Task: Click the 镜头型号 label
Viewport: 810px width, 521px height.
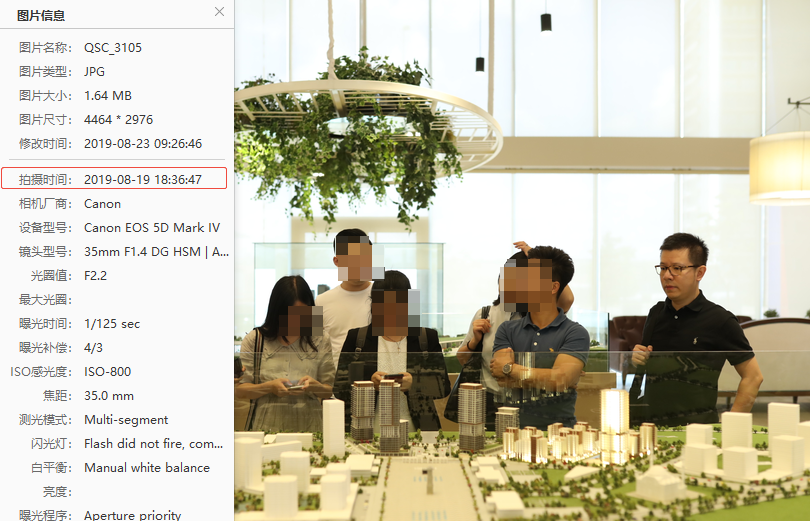Action: (x=45, y=252)
